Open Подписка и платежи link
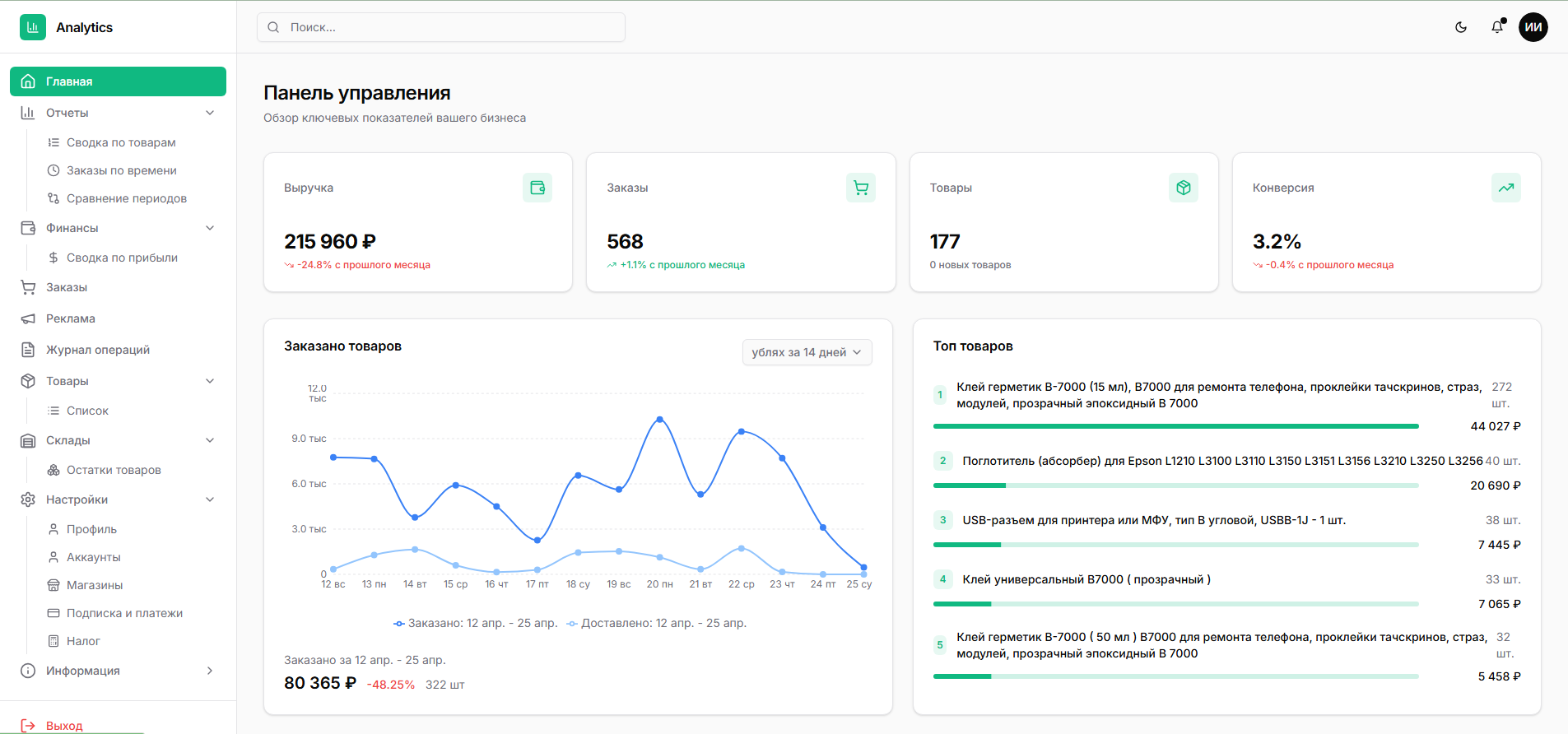The image size is (1568, 734). 124,613
